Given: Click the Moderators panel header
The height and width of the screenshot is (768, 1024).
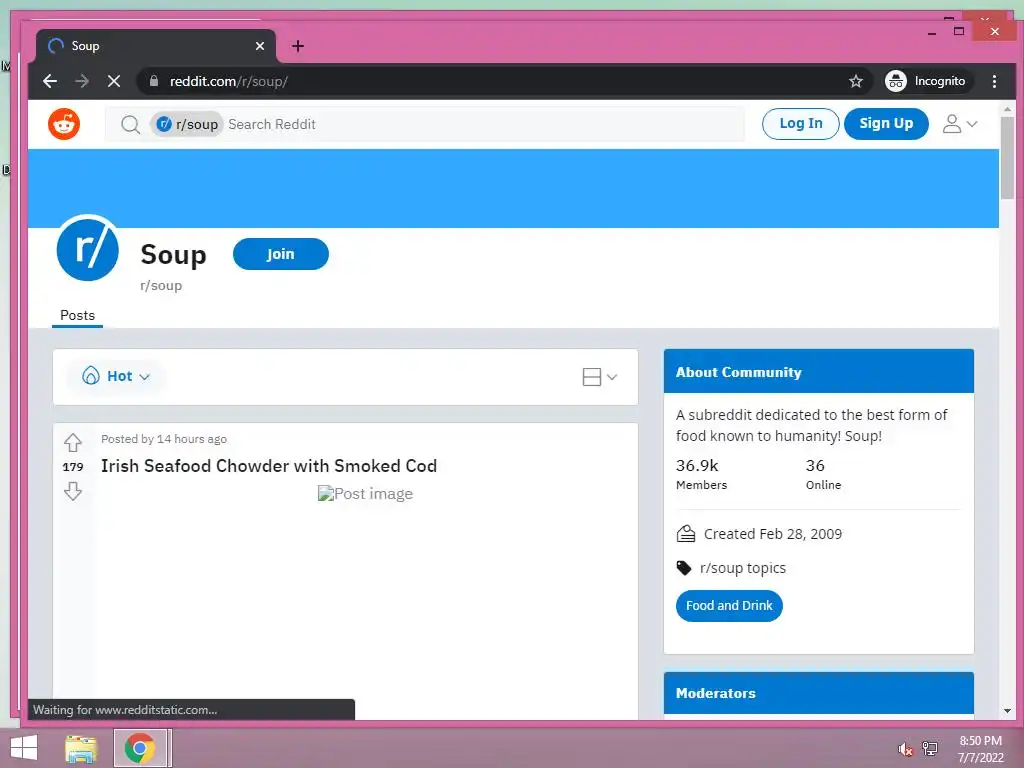Looking at the screenshot, I should coord(818,693).
